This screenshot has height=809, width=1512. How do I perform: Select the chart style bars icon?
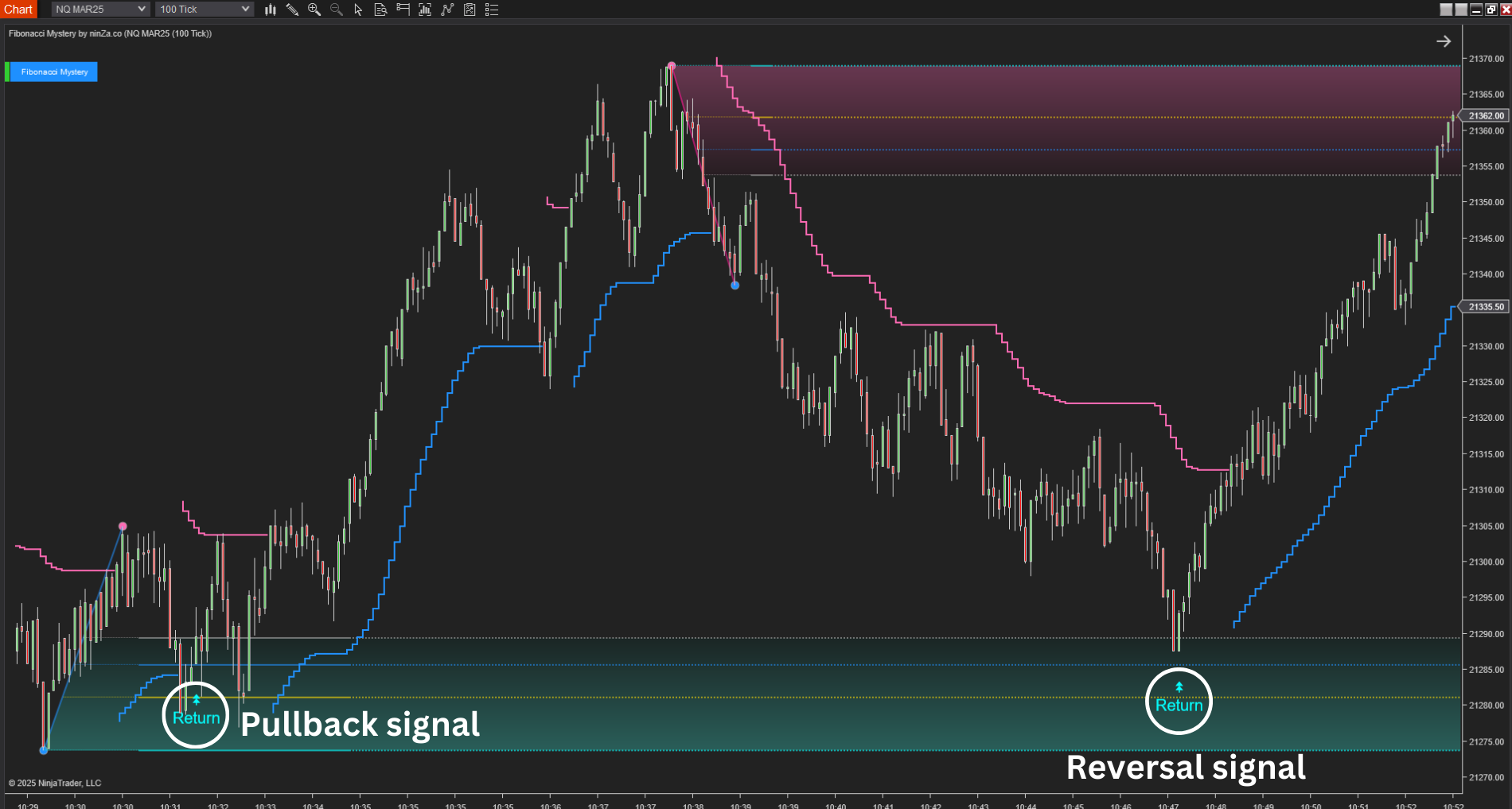(270, 10)
